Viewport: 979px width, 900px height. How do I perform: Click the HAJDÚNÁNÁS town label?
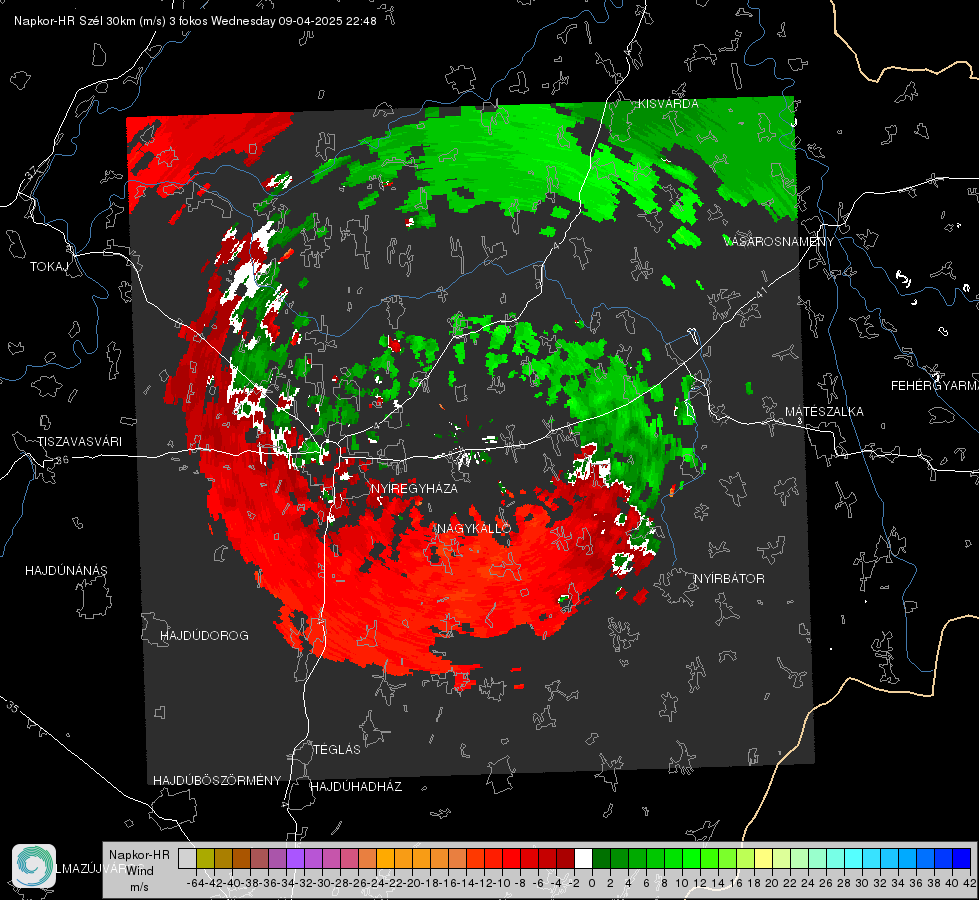click(66, 570)
